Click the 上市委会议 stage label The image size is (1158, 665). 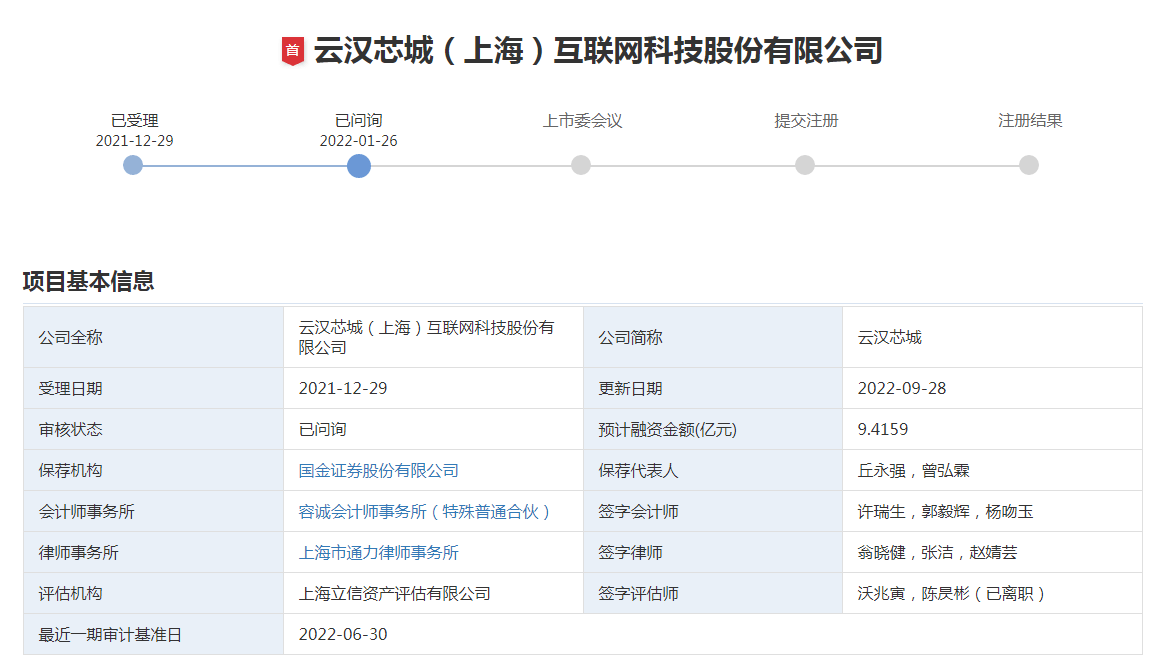coord(582,120)
